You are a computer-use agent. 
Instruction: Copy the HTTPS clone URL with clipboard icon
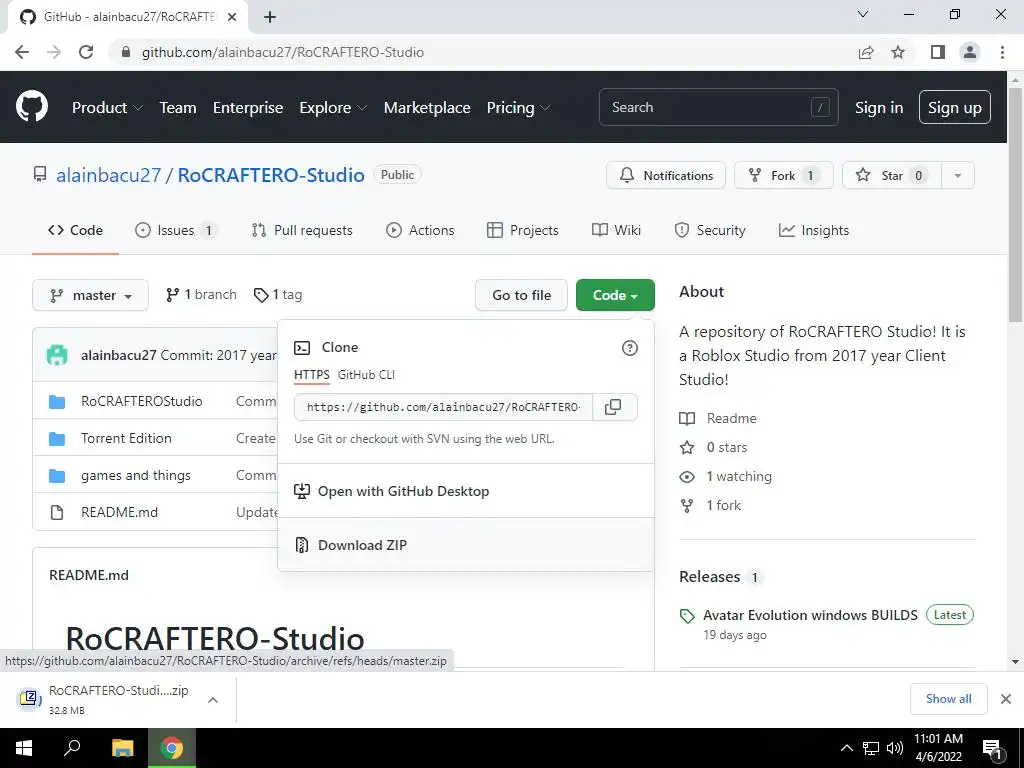pos(613,407)
